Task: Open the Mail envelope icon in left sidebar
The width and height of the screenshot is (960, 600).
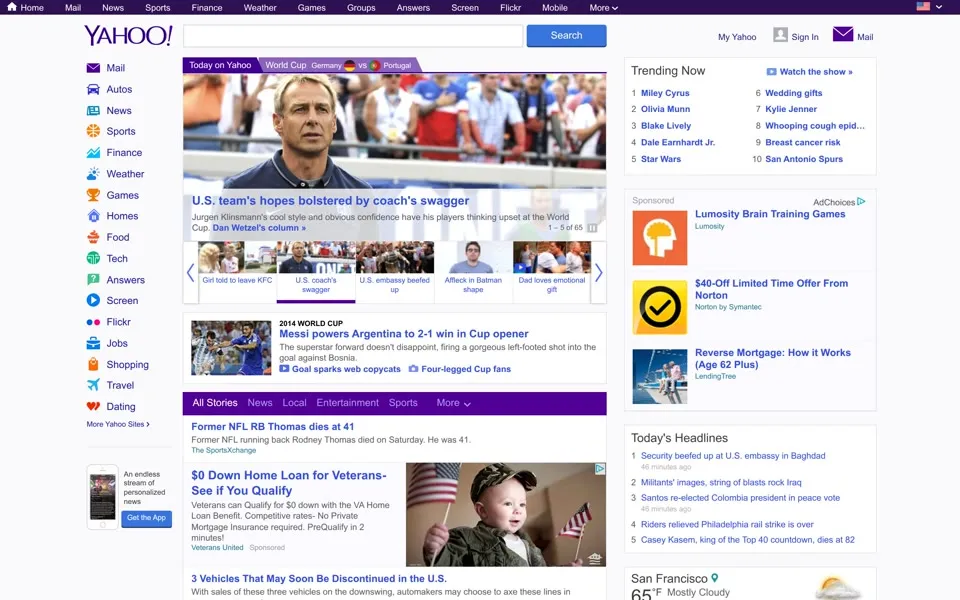Action: (93, 68)
